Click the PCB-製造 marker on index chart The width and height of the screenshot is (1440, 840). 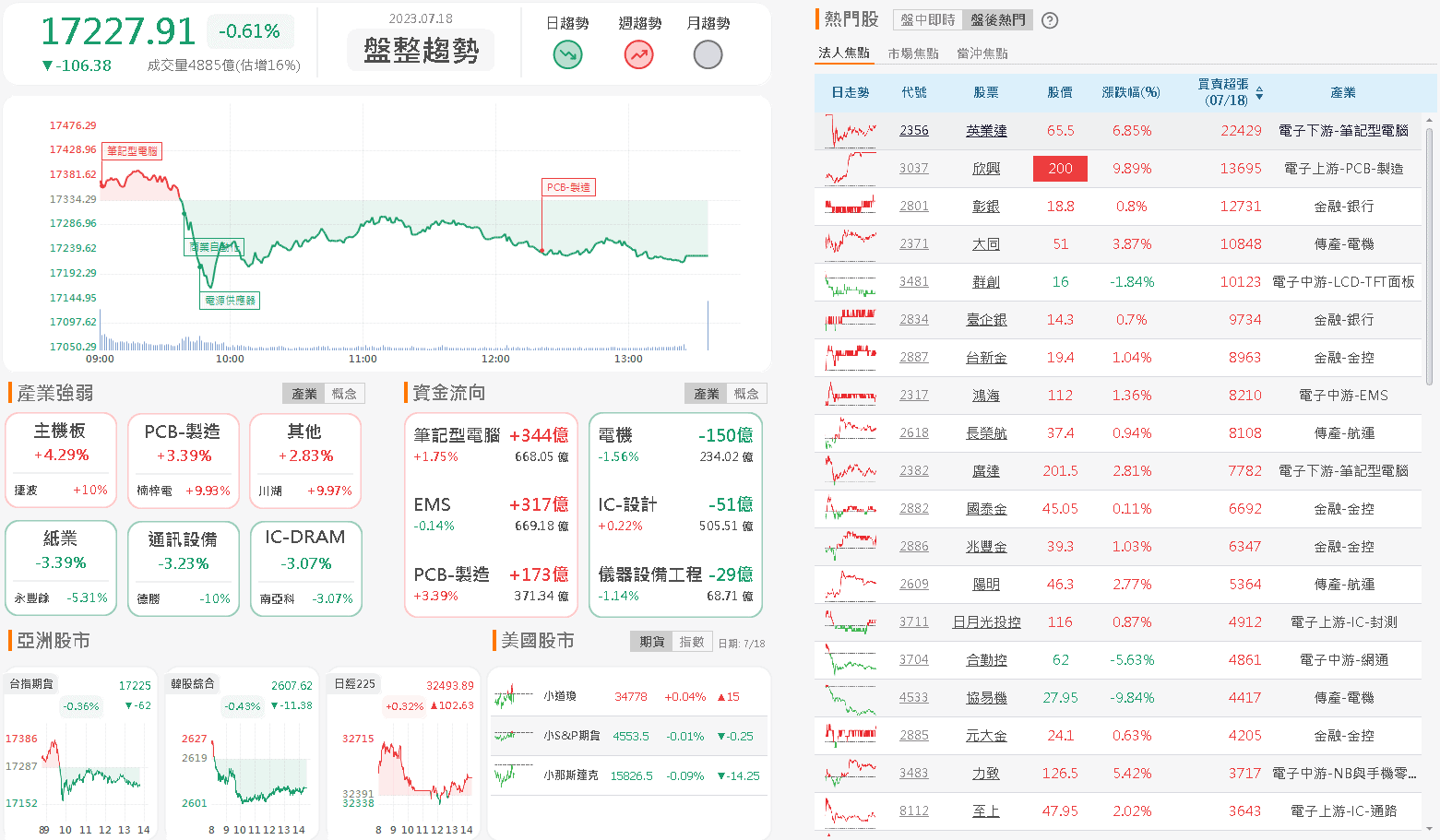pos(568,187)
